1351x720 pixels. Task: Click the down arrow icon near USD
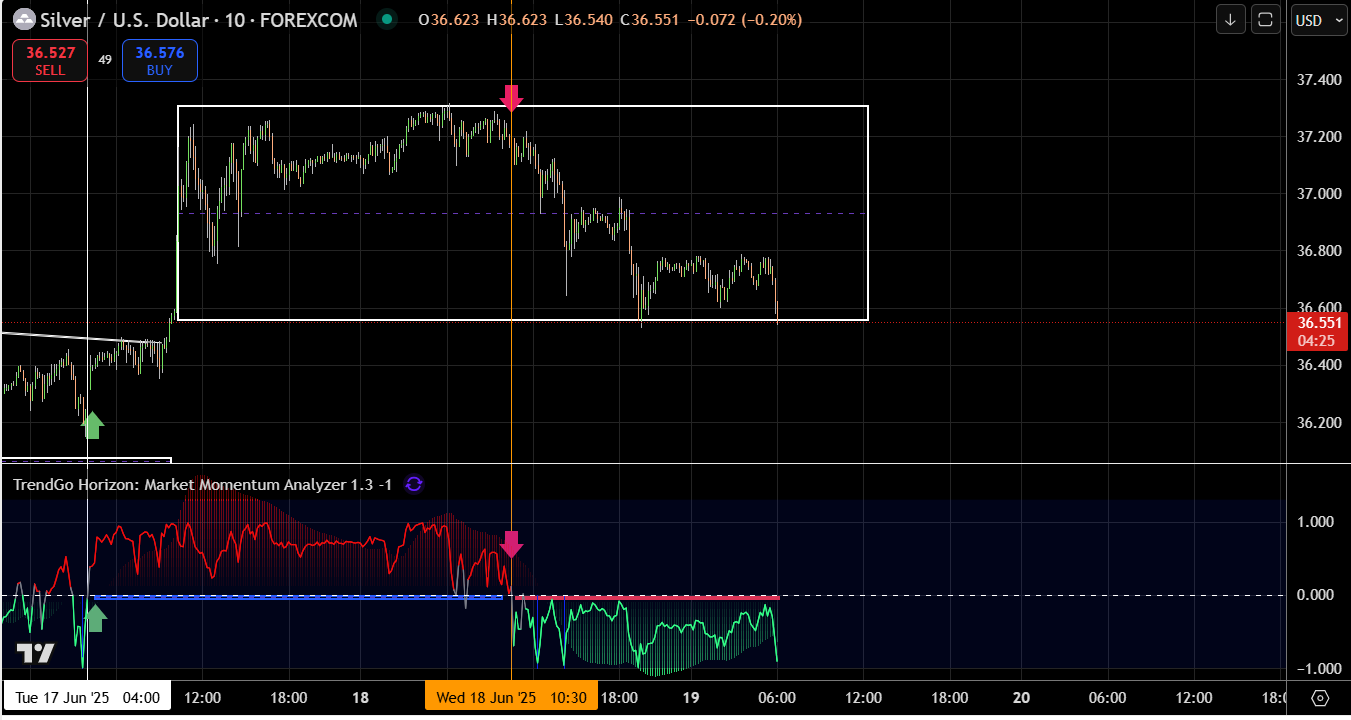tap(1230, 20)
